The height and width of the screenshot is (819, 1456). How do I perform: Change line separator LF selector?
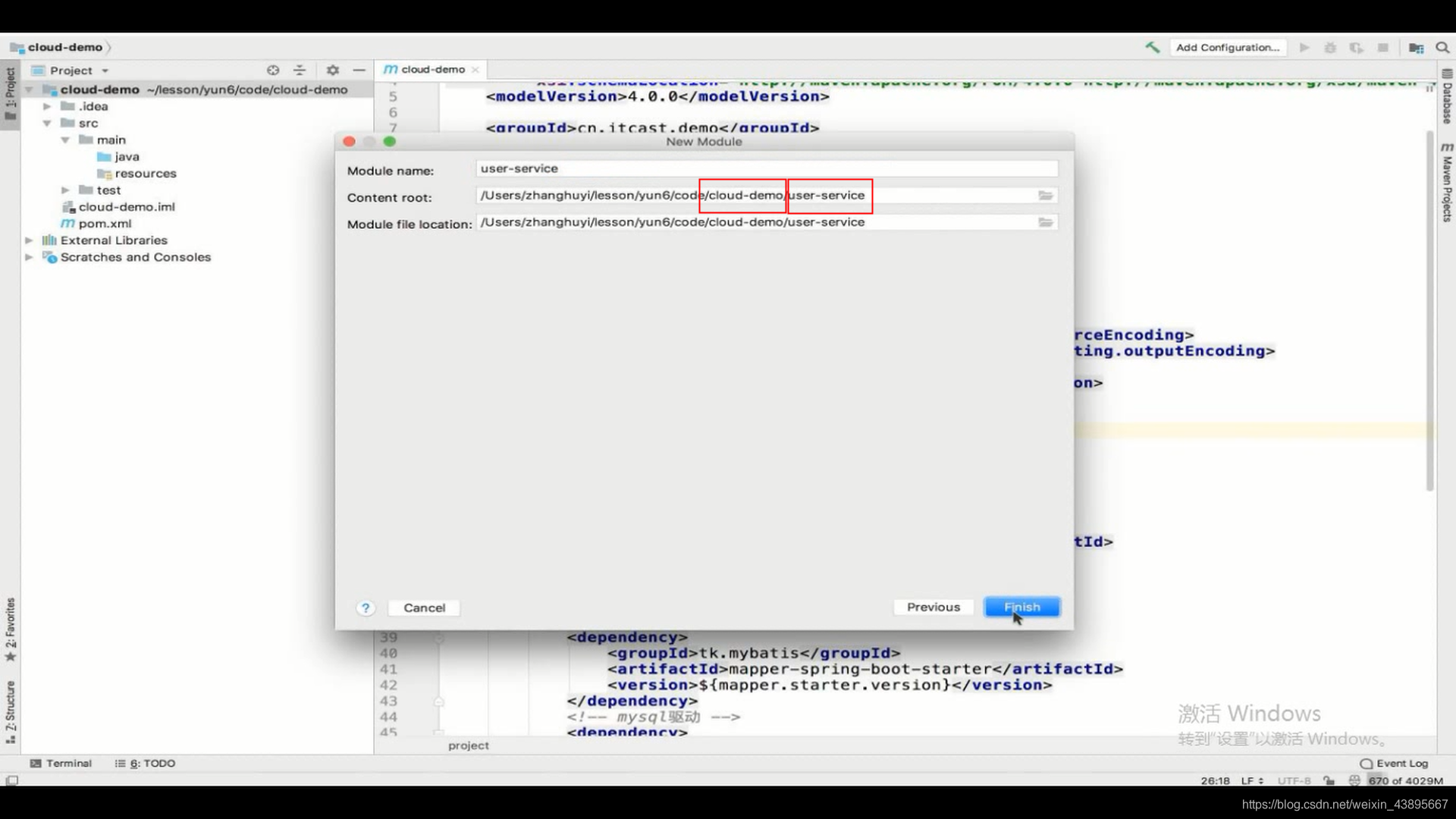[x=1252, y=780]
